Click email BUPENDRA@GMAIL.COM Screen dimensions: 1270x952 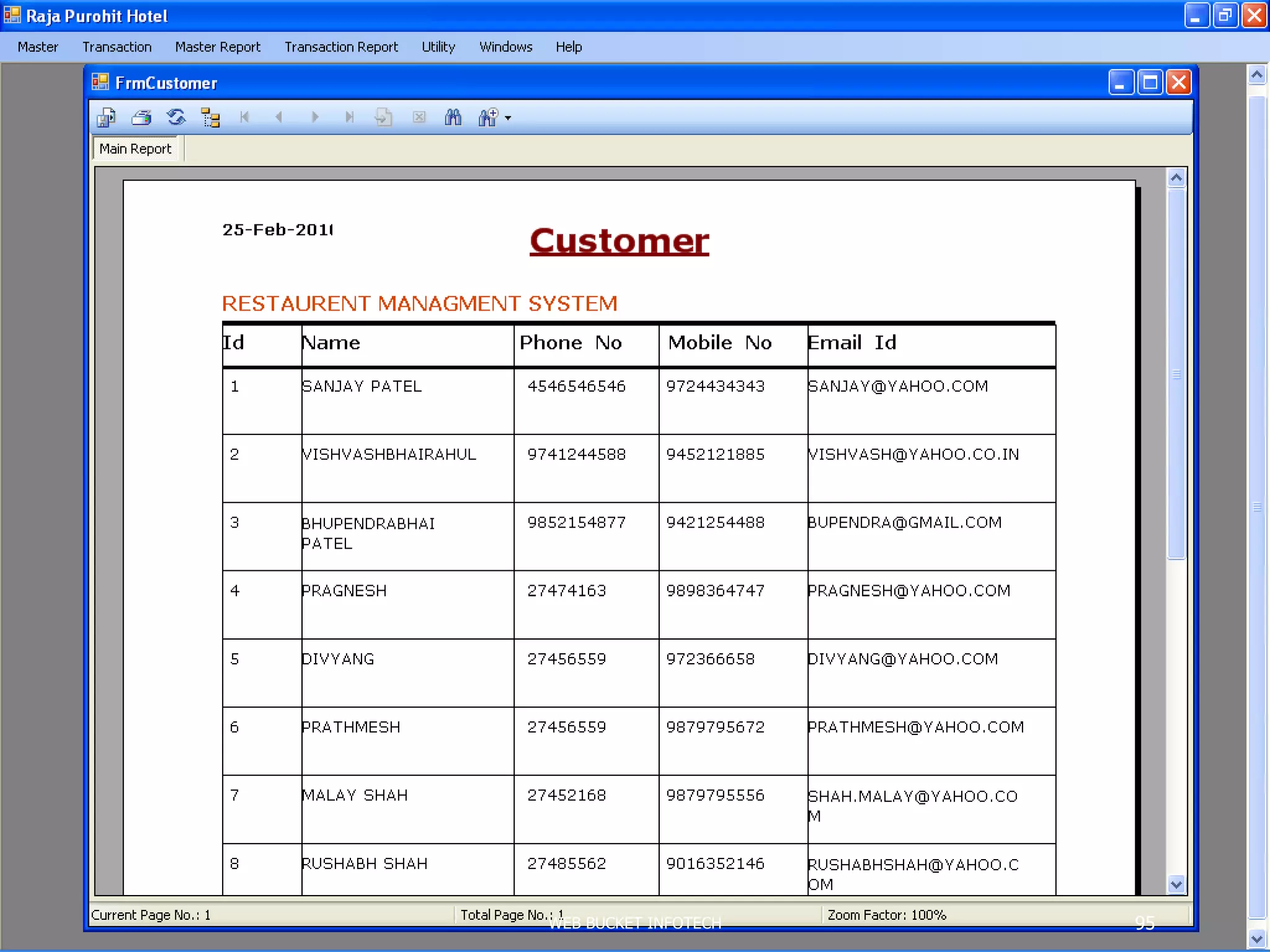pos(905,522)
